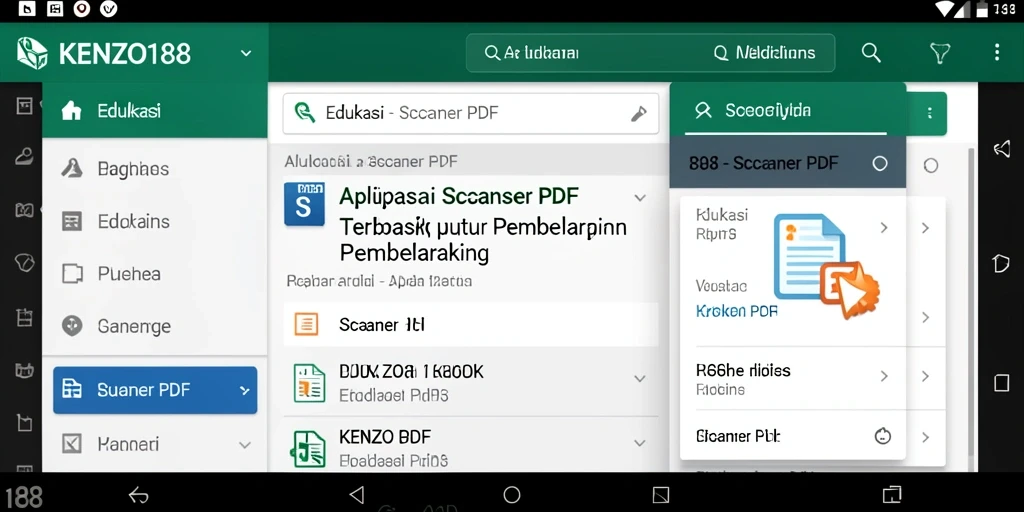Expand the outer chevron beside Gloaner Pbk
This screenshot has width=1024, height=512.
click(925, 437)
